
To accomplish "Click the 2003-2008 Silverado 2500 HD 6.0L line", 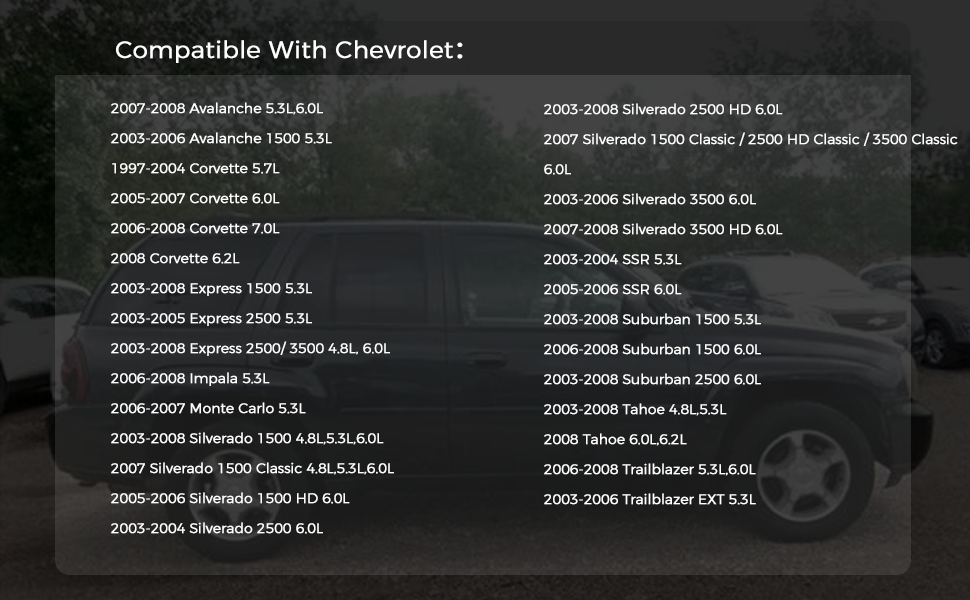I will coord(663,109).
